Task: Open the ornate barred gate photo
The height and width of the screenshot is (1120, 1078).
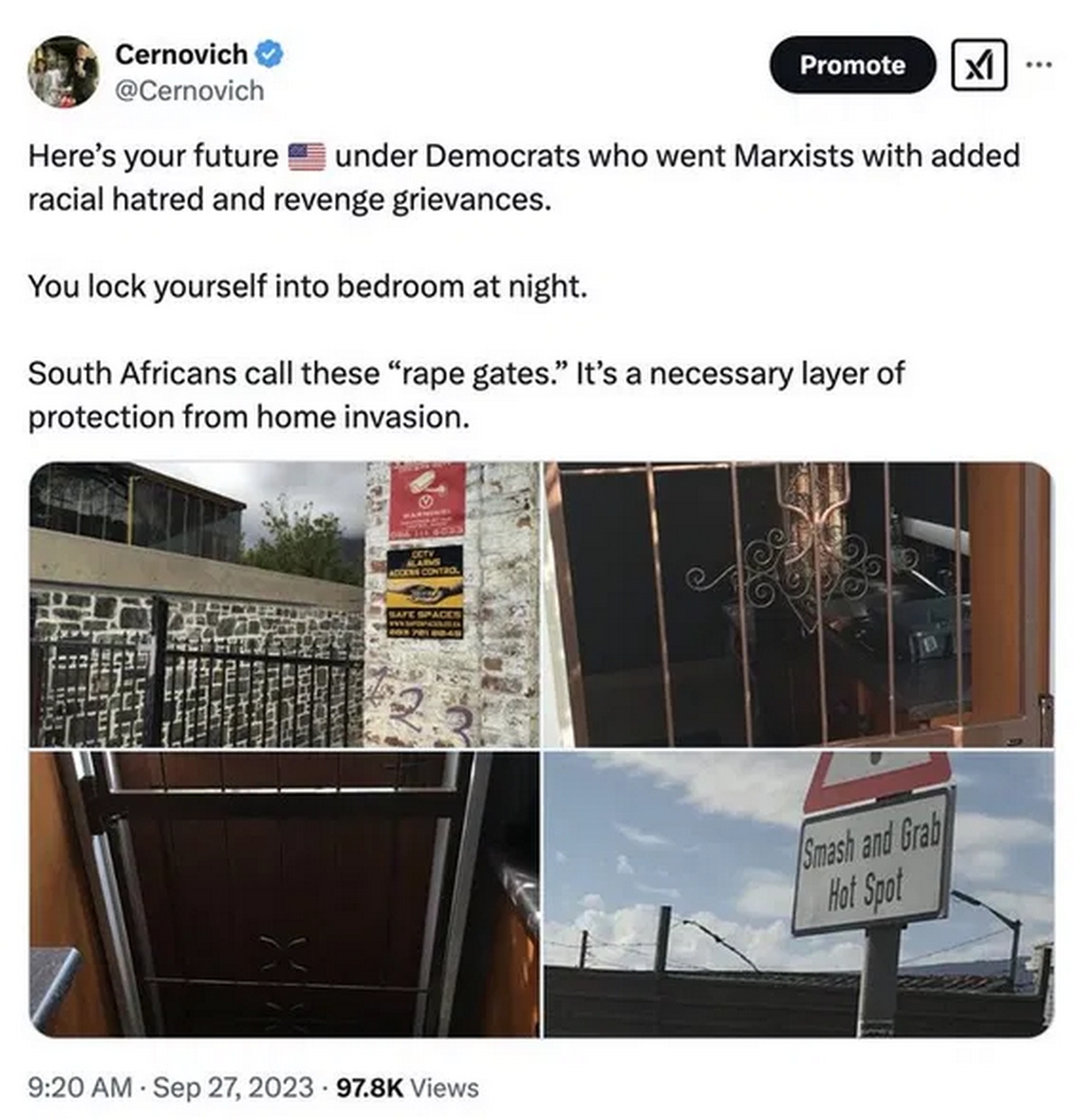Action: (798, 605)
